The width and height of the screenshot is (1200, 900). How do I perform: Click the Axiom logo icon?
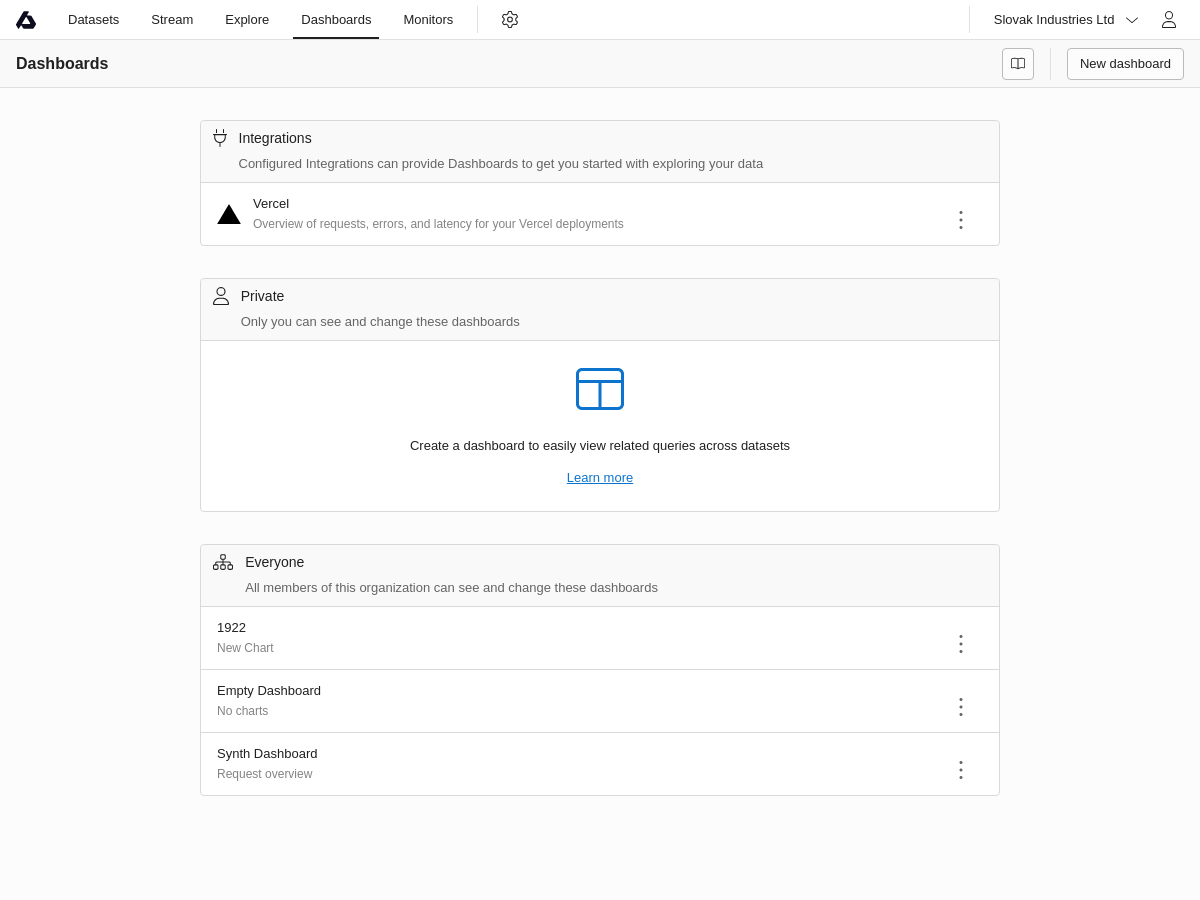coord(26,20)
